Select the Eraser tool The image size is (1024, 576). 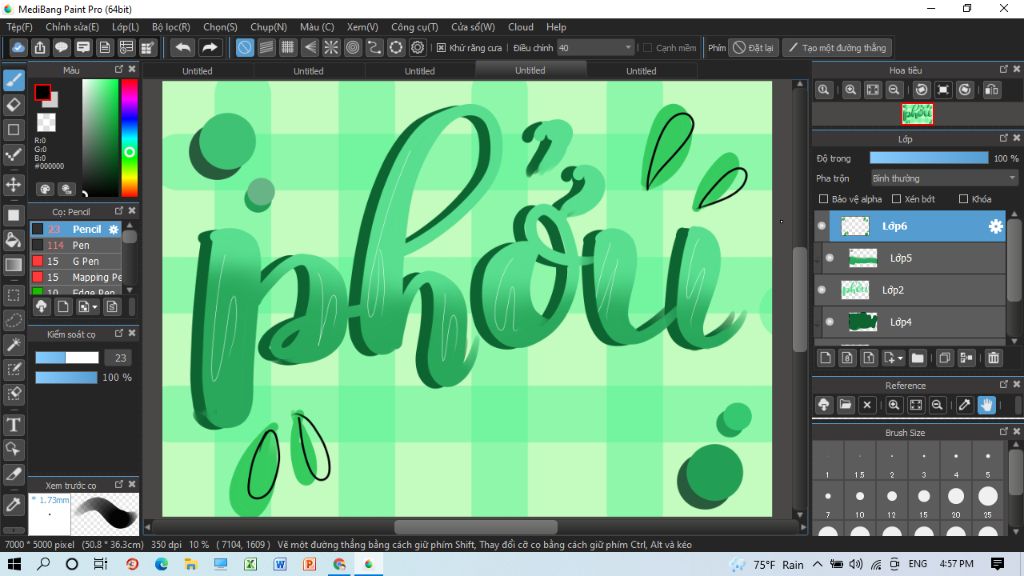pos(14,104)
